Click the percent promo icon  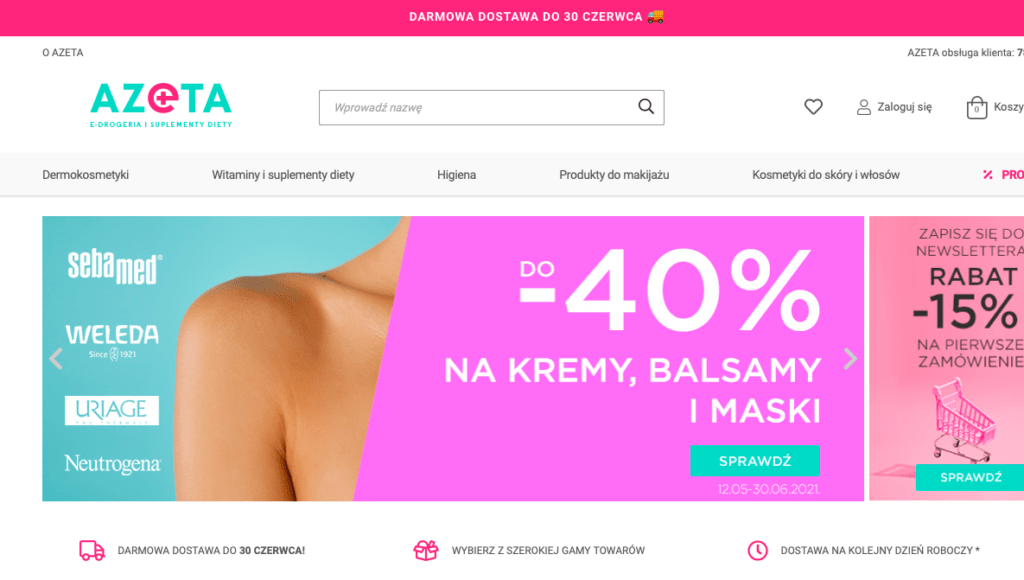(987, 174)
